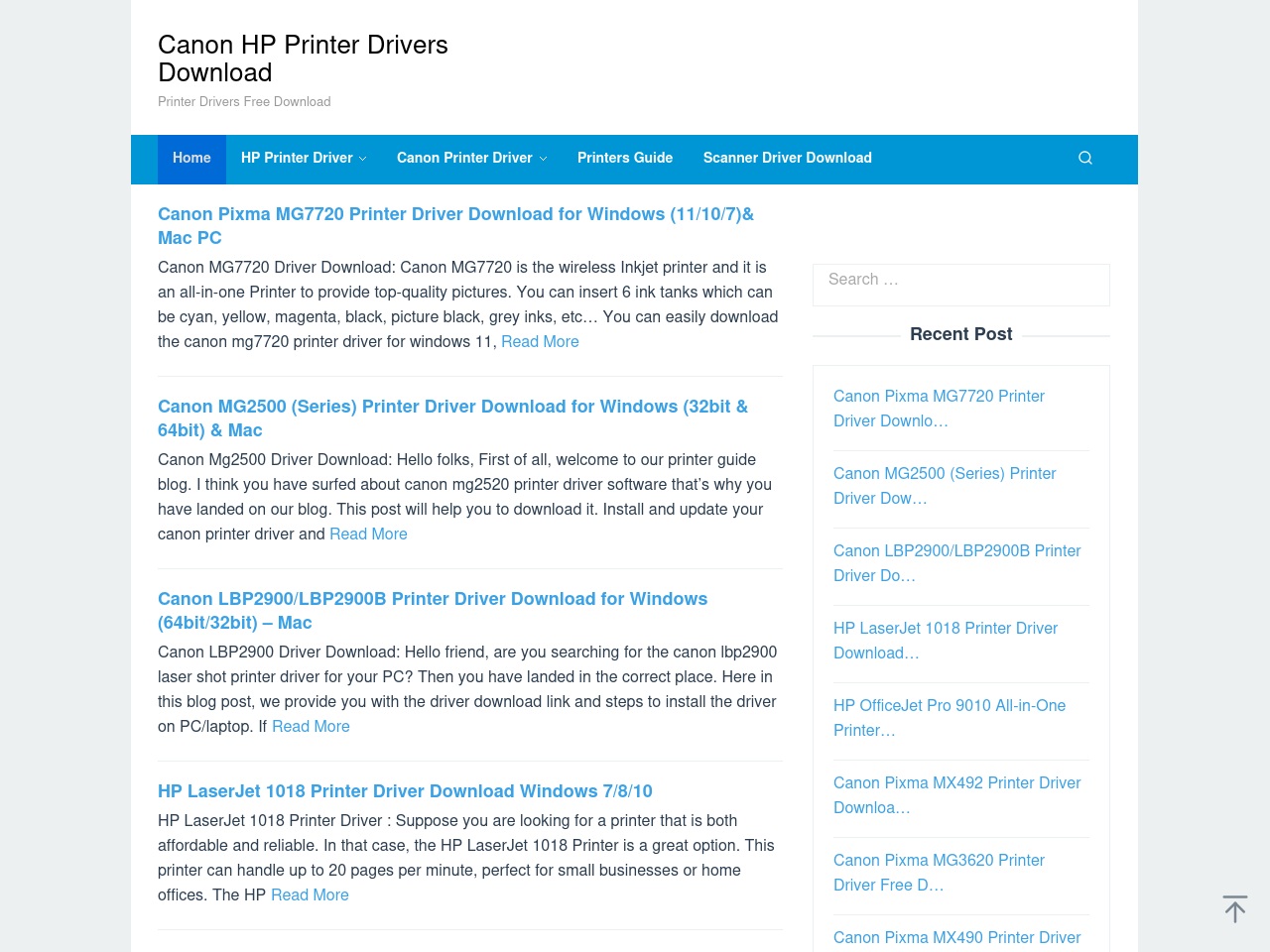The image size is (1270, 952).
Task: Expand the HP Printer Driver submenu chevron
Action: point(362,159)
